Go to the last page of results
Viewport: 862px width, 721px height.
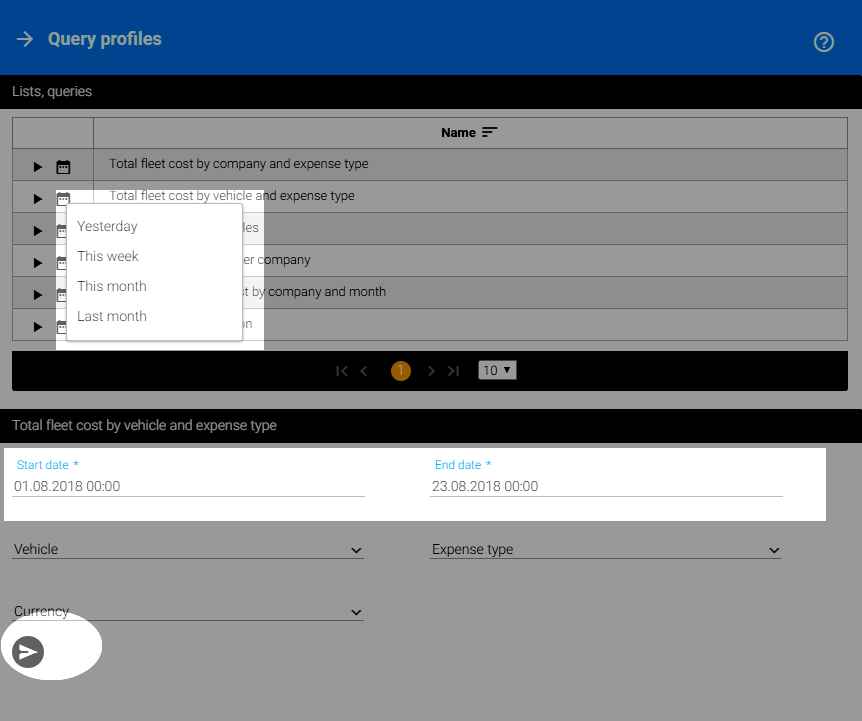pyautogui.click(x=454, y=371)
